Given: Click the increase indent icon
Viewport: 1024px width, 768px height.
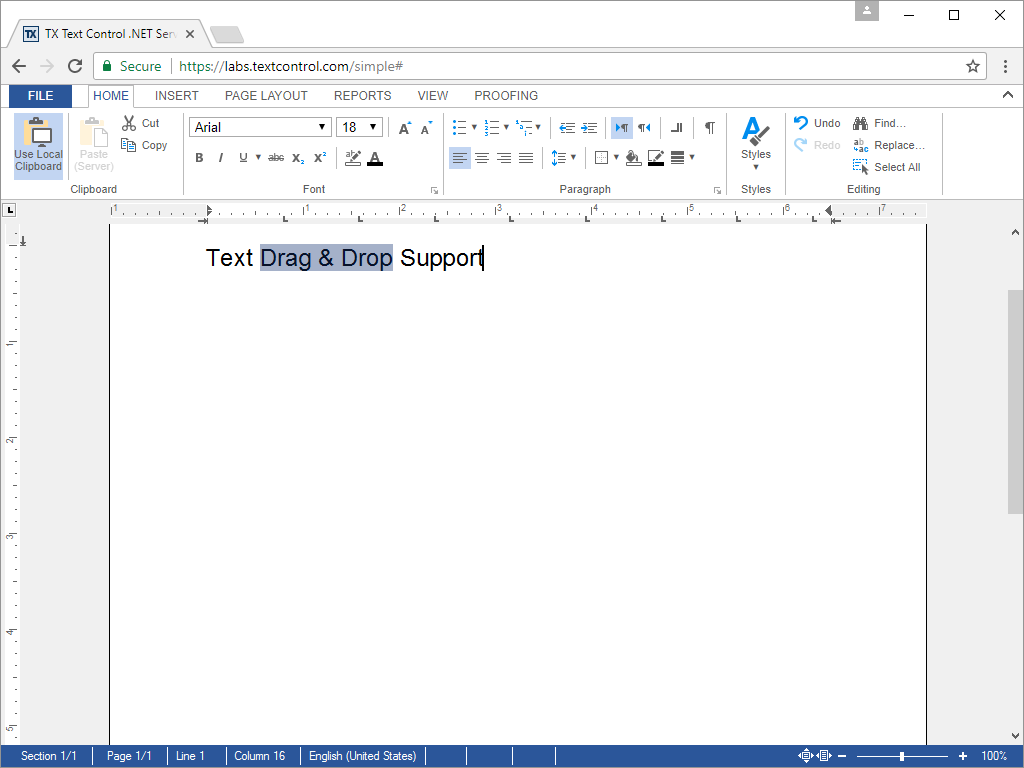Looking at the screenshot, I should pyautogui.click(x=589, y=128).
